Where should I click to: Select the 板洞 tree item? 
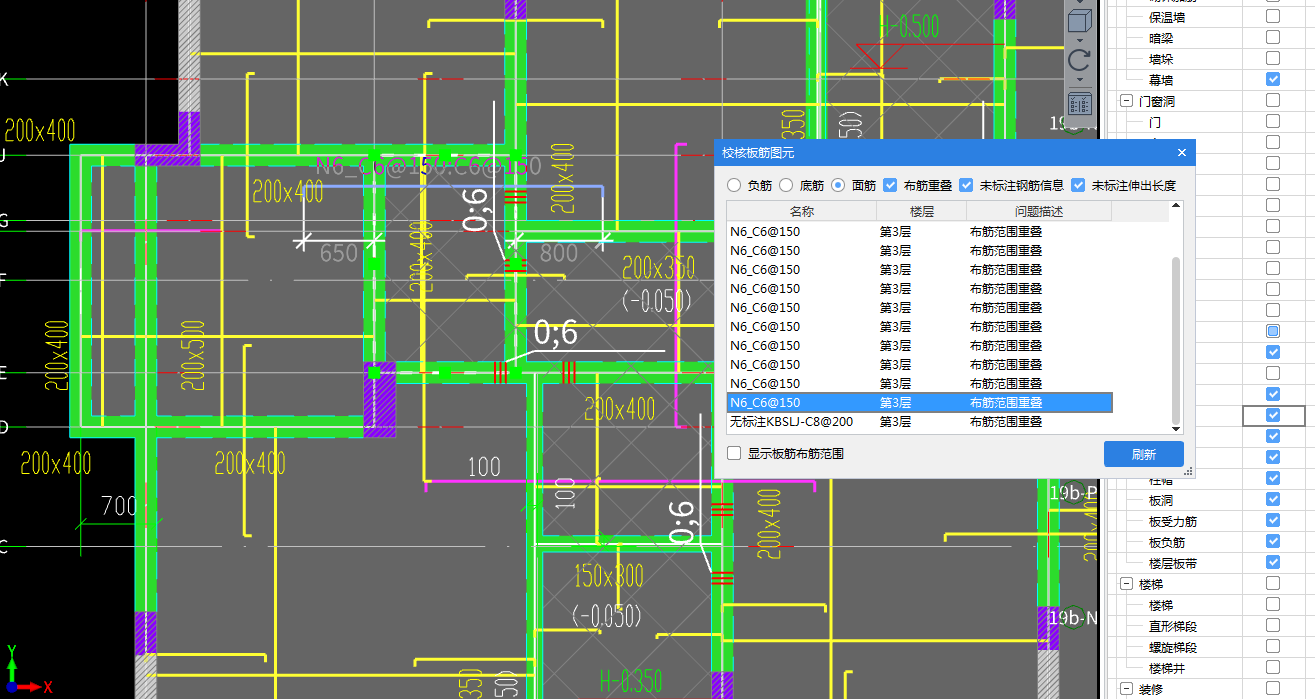[x=1161, y=500]
